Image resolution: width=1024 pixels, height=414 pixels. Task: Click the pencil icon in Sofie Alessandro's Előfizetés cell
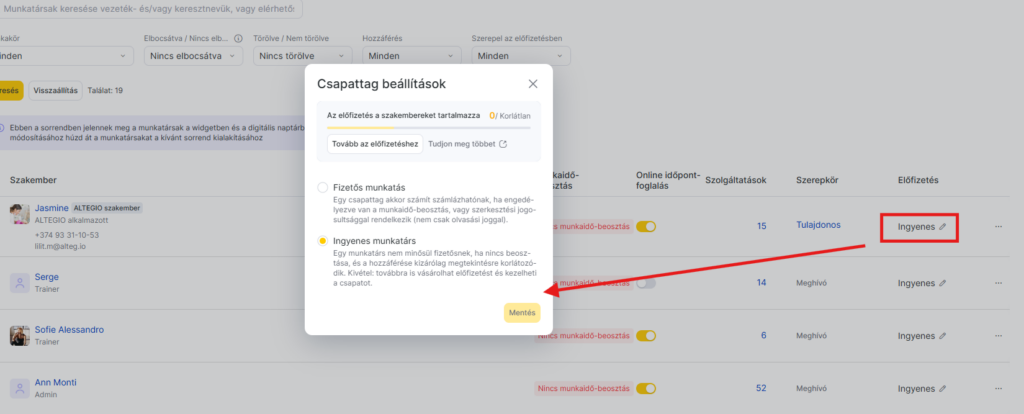(x=941, y=335)
